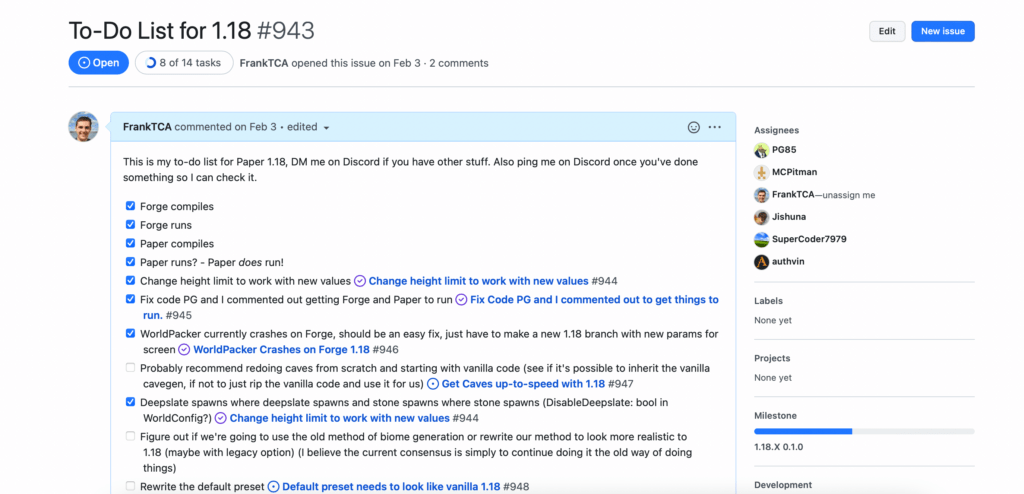Click the milestone progress bar
The width and height of the screenshot is (1024, 494).
(x=864, y=431)
